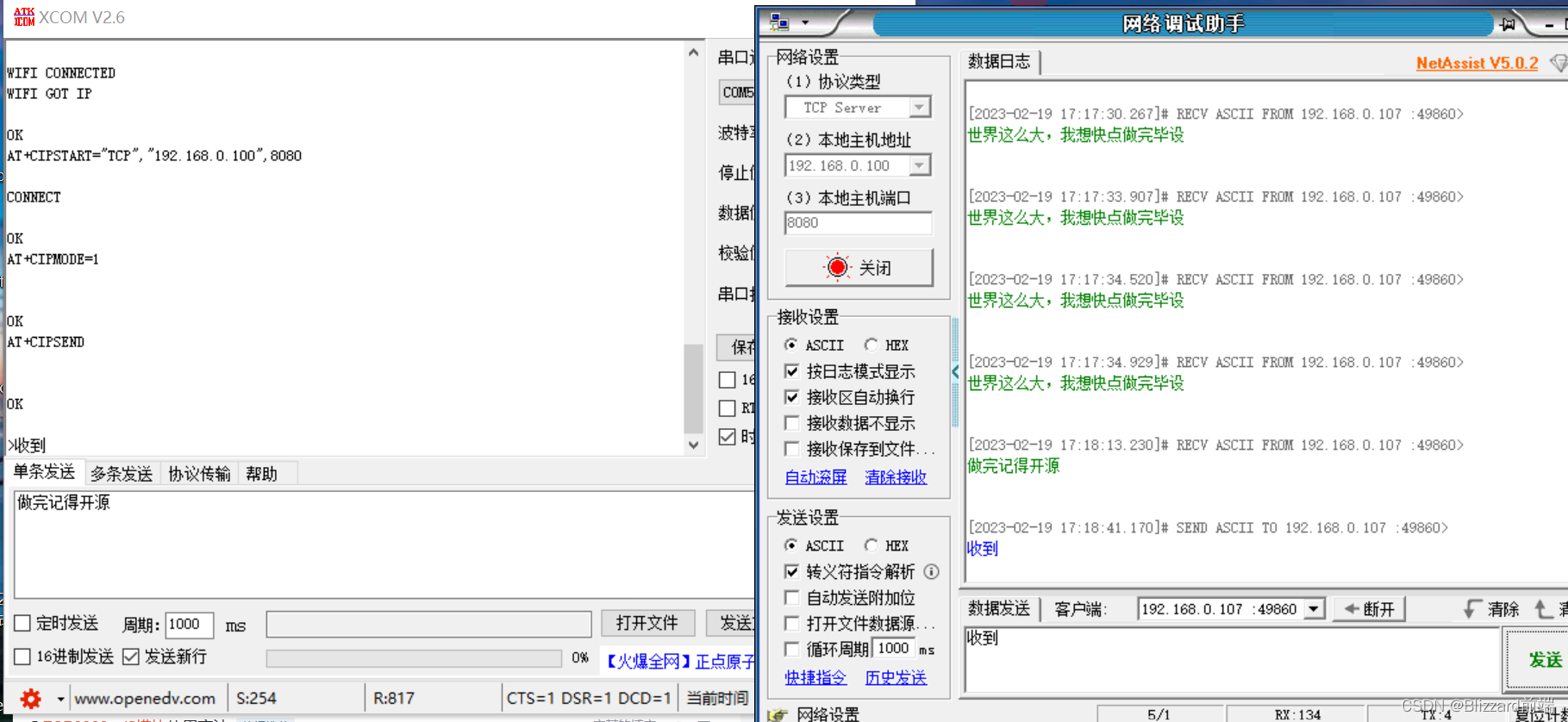The height and width of the screenshot is (722, 1568).
Task: Toggle 接收区自动换行 checkbox
Action: tap(791, 397)
